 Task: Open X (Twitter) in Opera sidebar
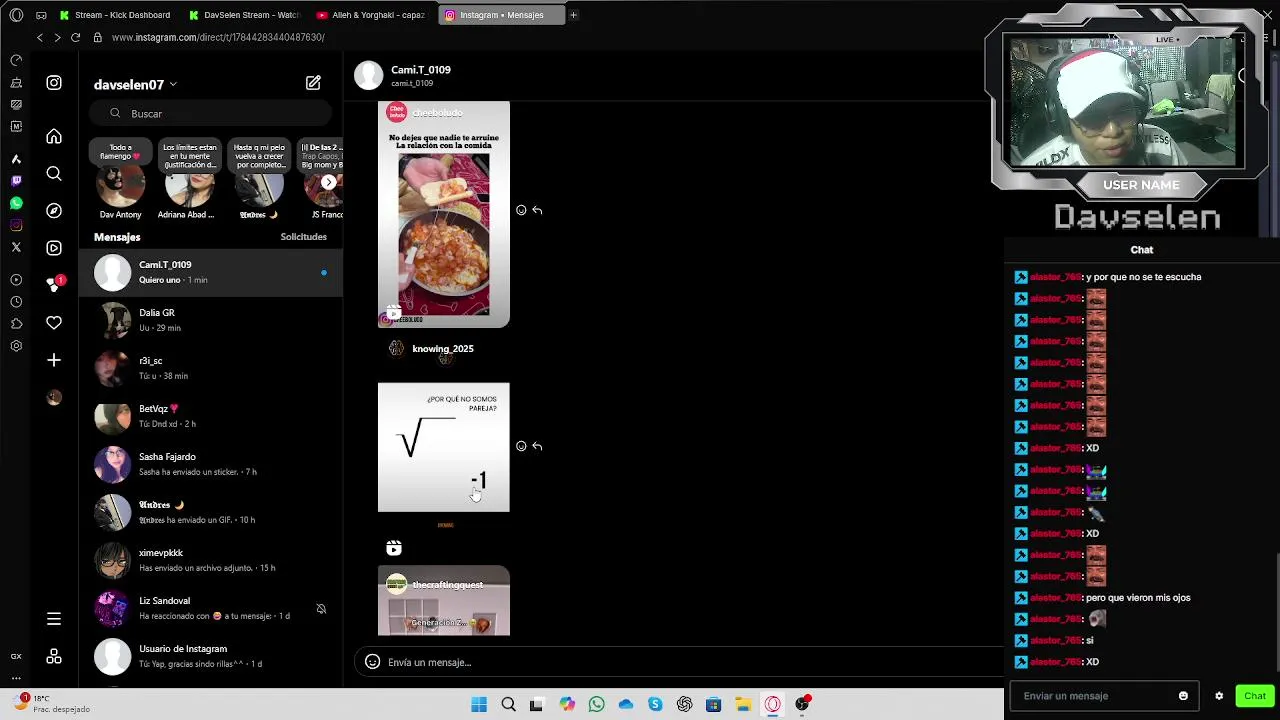[16, 247]
